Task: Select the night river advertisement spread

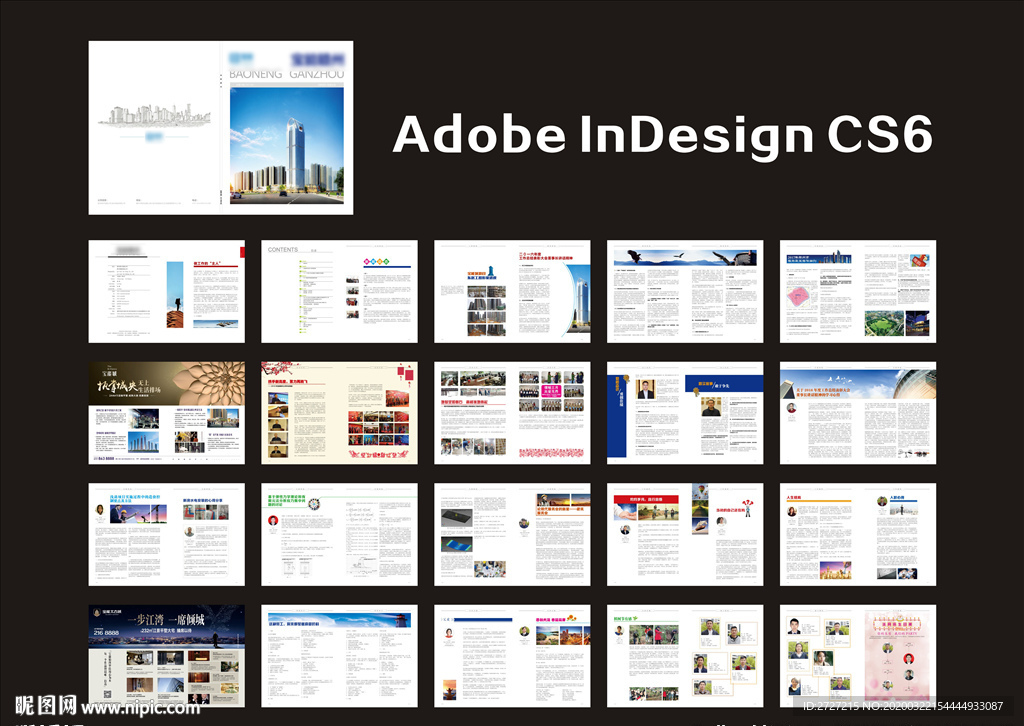Action: pyautogui.click(x=167, y=655)
